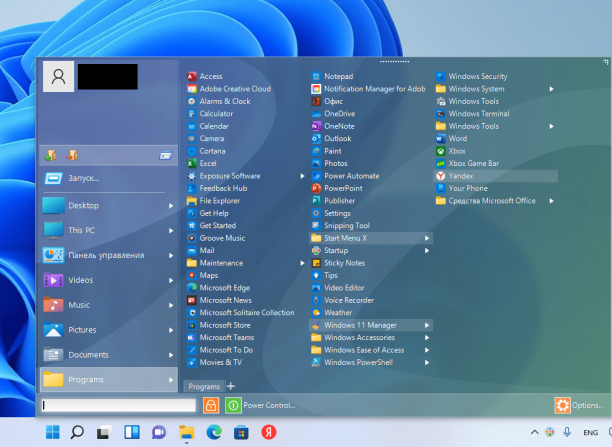The width and height of the screenshot is (612, 447).
Task: Launch Outlook icon
Action: coord(316,139)
